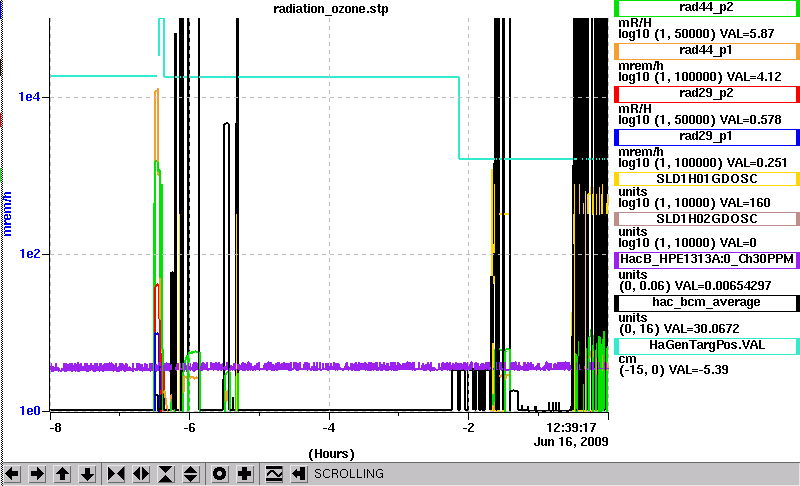Pan the graph left with the left-arrow button

(x=12, y=474)
